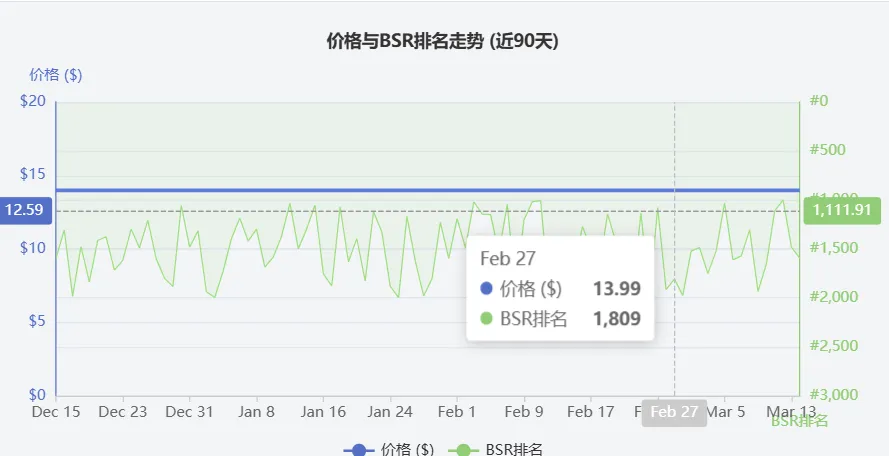Click the #2,000 BSR axis tick label

(x=828, y=297)
